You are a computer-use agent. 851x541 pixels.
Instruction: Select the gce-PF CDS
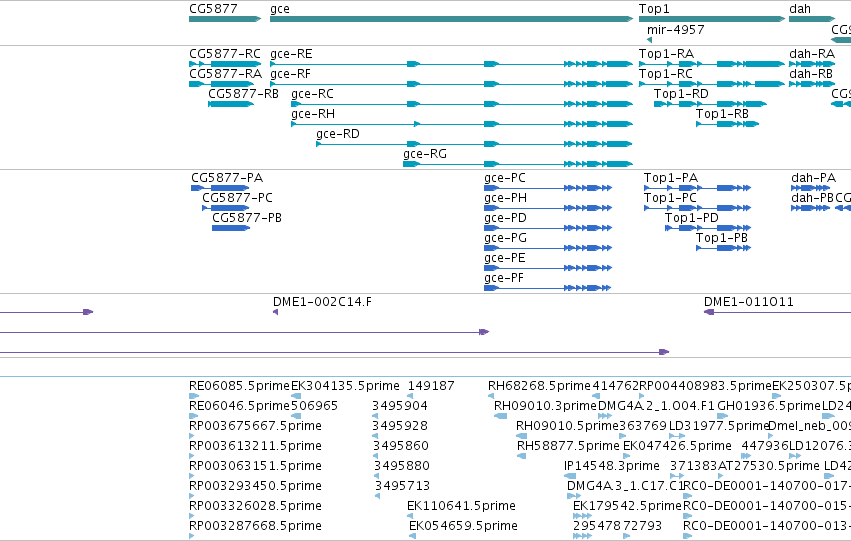click(548, 288)
